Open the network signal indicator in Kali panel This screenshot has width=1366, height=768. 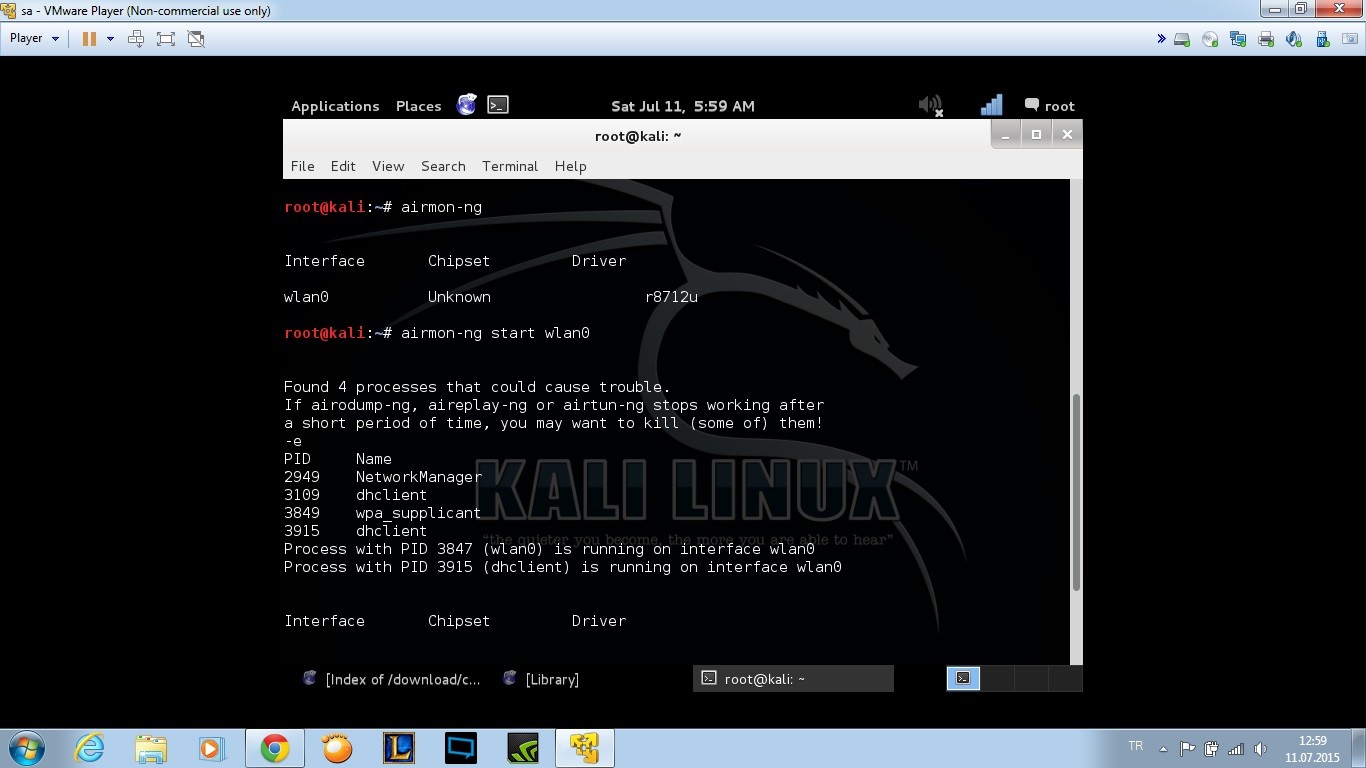click(991, 105)
